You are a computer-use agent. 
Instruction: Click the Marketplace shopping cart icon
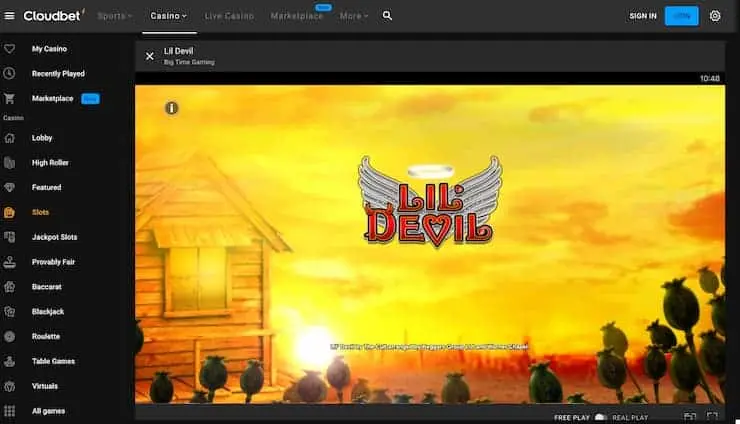click(9, 98)
